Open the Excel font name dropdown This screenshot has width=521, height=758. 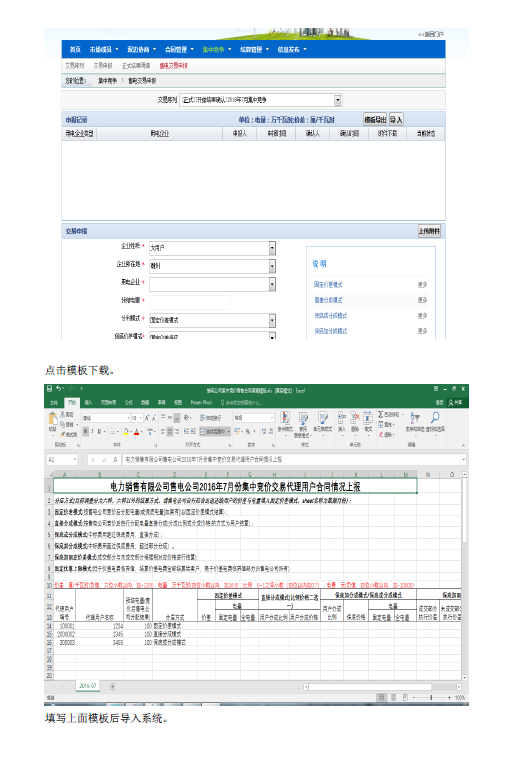(x=129, y=418)
